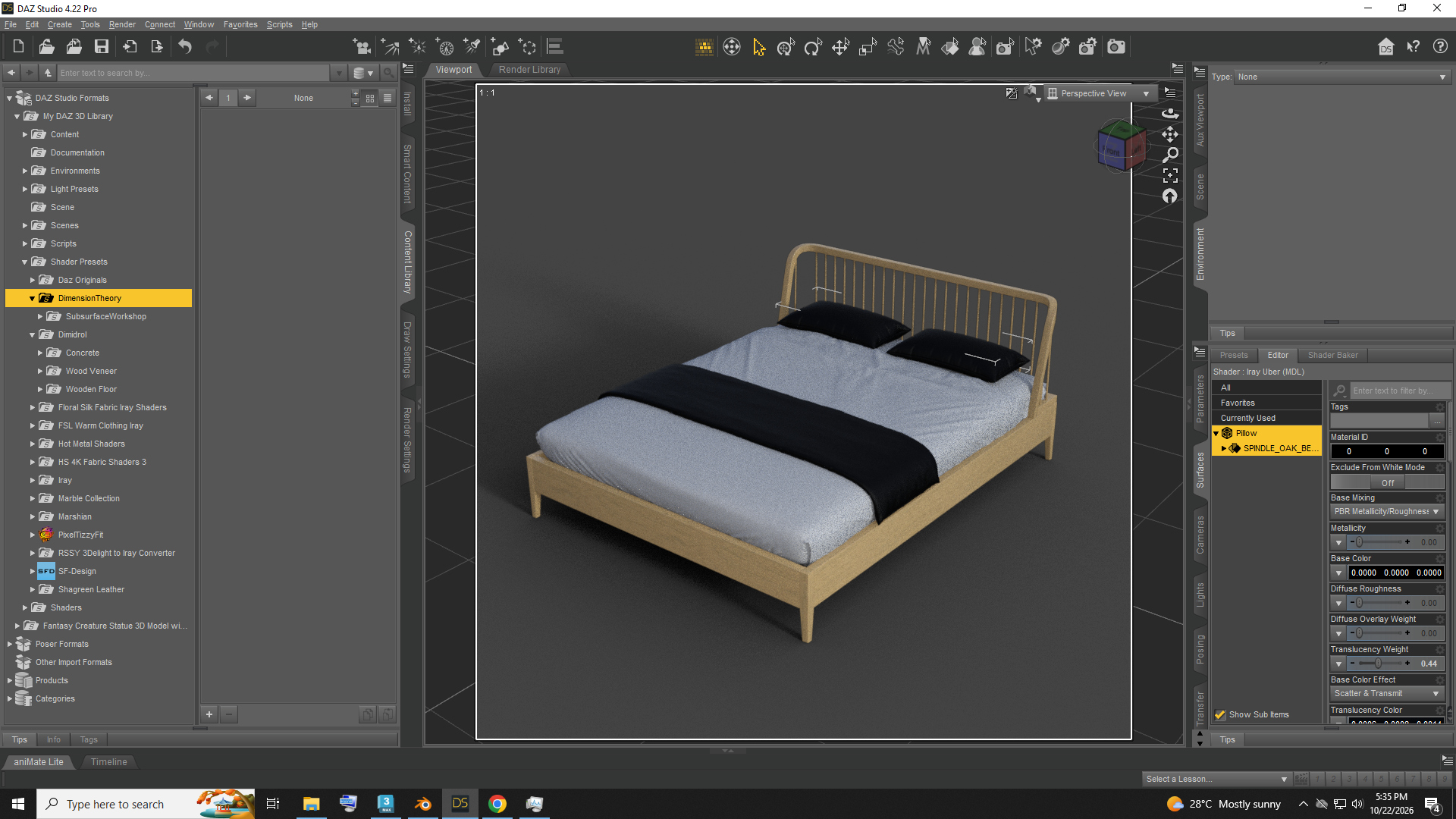
Task: Click the Render camera icon
Action: point(1116,47)
